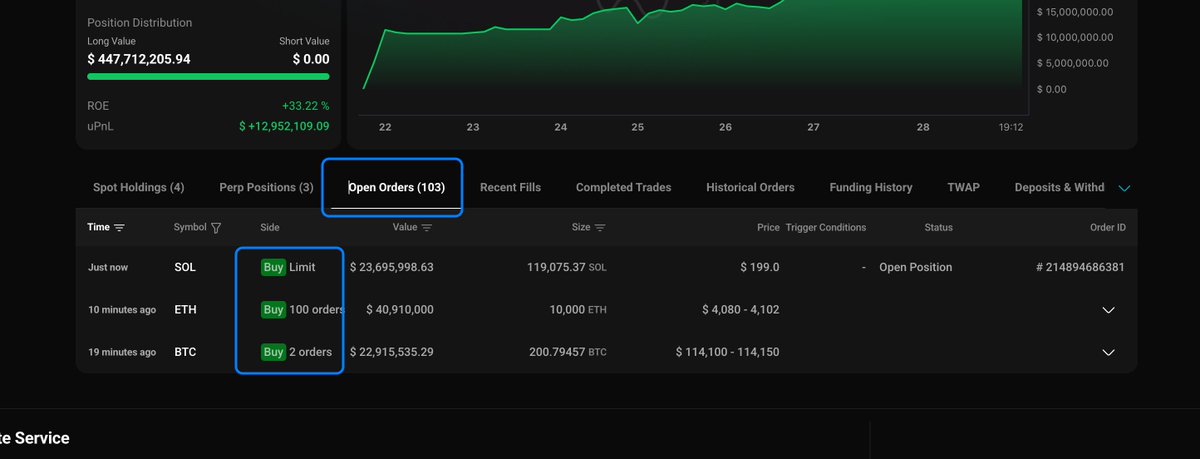1200x459 pixels.
Task: Open the Deposits & Withdrawals tab
Action: coord(1058,187)
